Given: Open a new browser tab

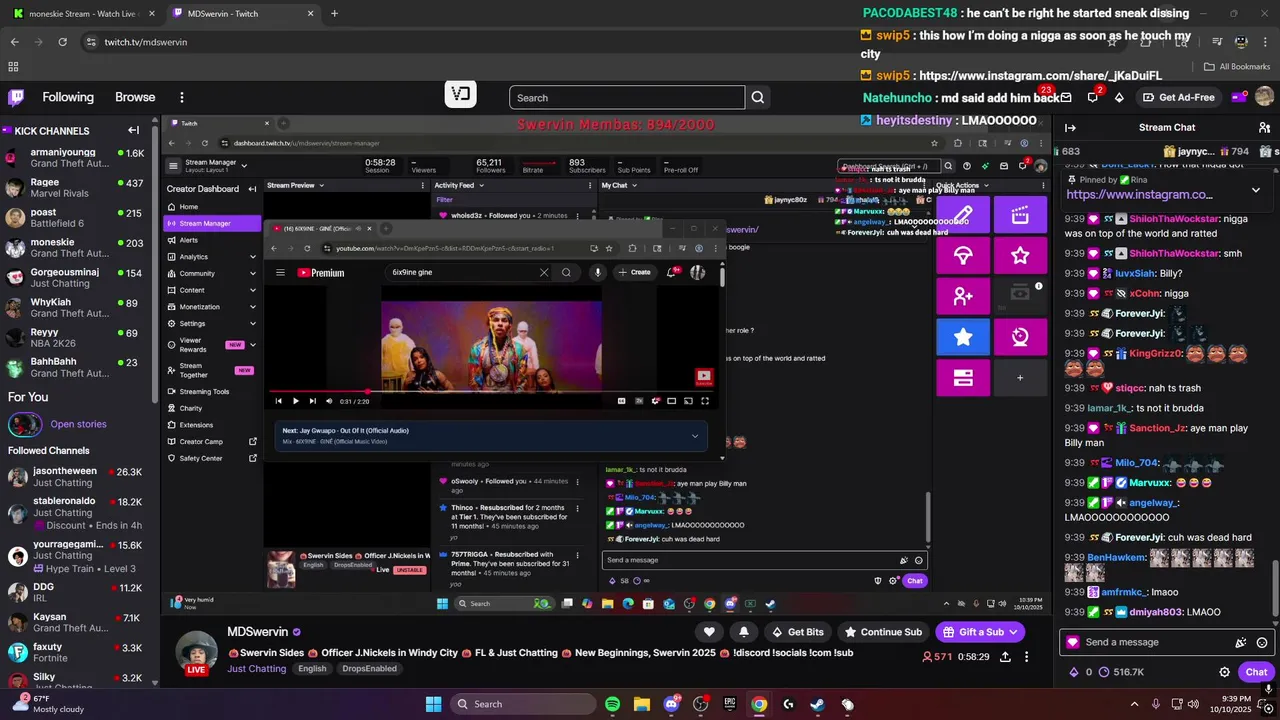Looking at the screenshot, I should click(334, 14).
